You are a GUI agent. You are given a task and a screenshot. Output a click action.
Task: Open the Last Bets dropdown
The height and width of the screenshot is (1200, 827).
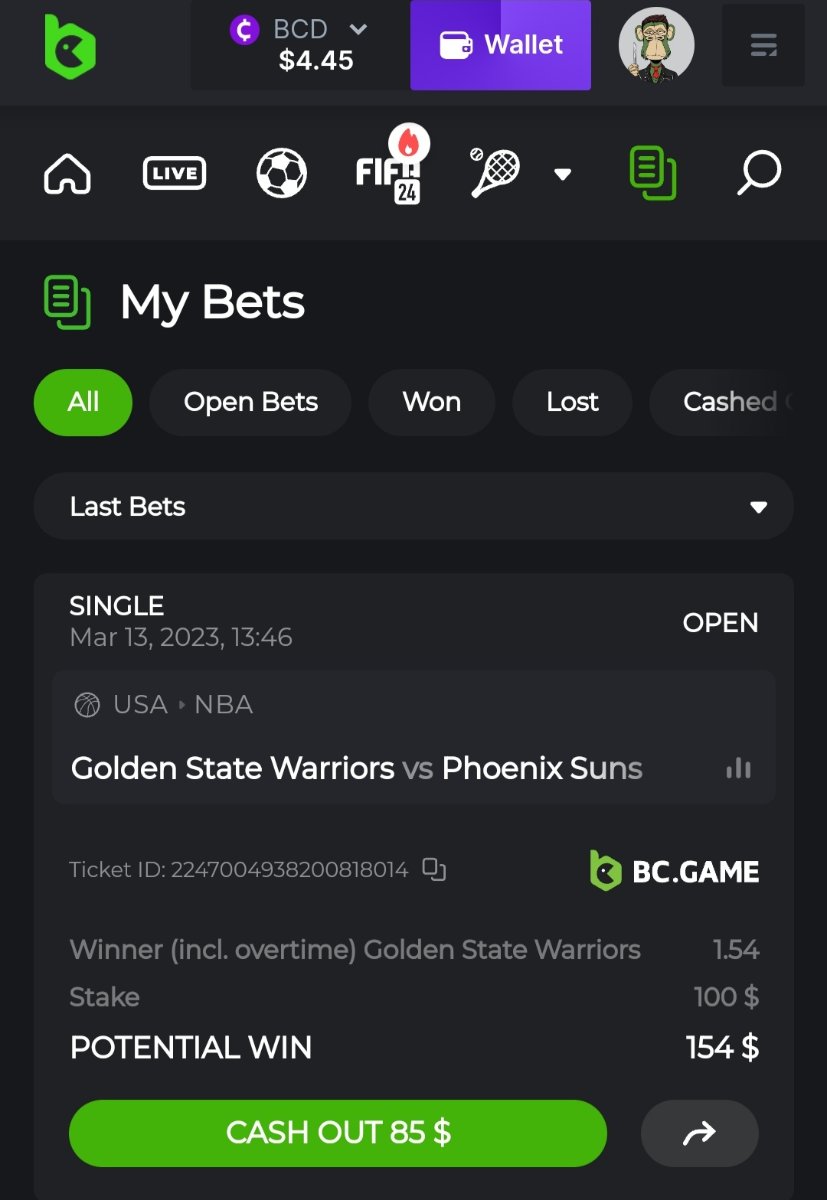(414, 507)
